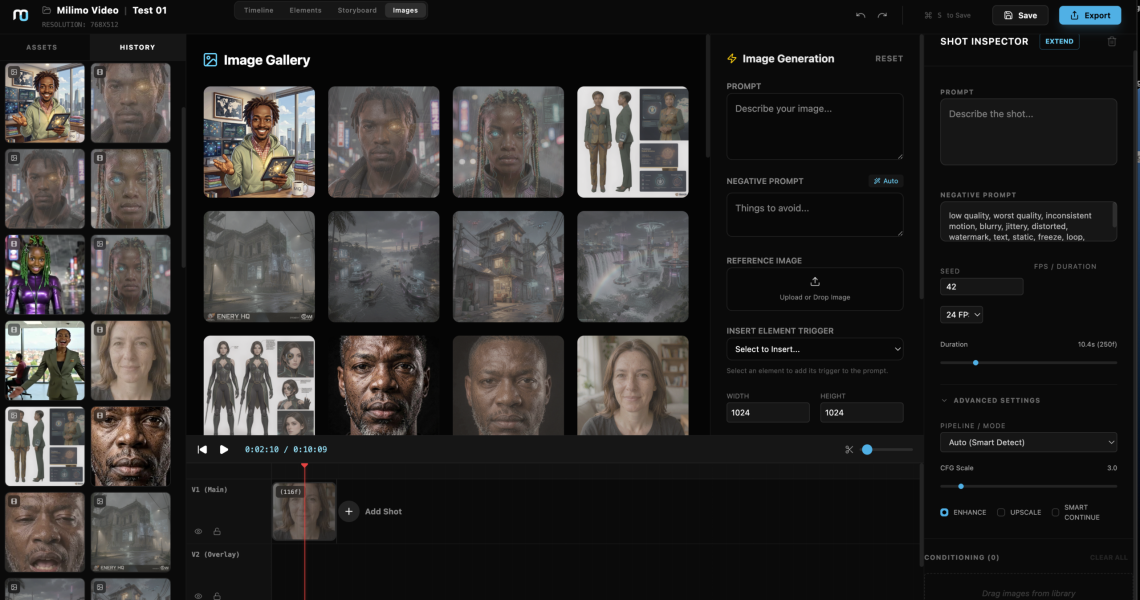Click the undo arrow icon
Screen dimensions: 1140x600
pyautogui.click(x=861, y=15)
